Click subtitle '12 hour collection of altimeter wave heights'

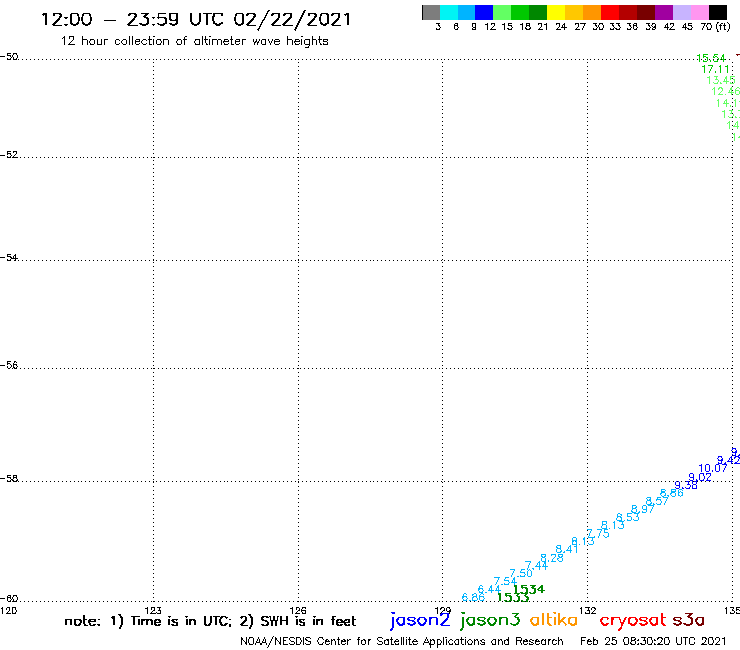point(194,41)
